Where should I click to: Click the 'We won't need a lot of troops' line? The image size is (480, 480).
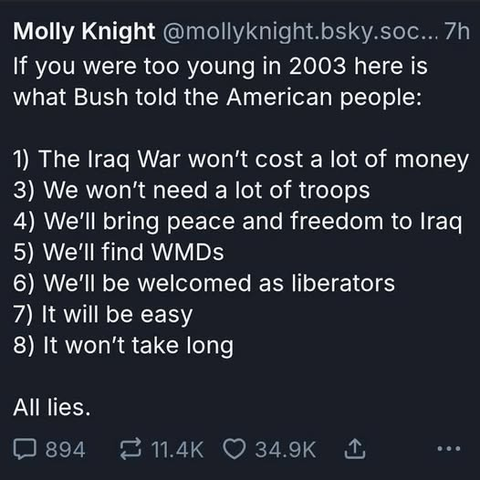point(192,190)
